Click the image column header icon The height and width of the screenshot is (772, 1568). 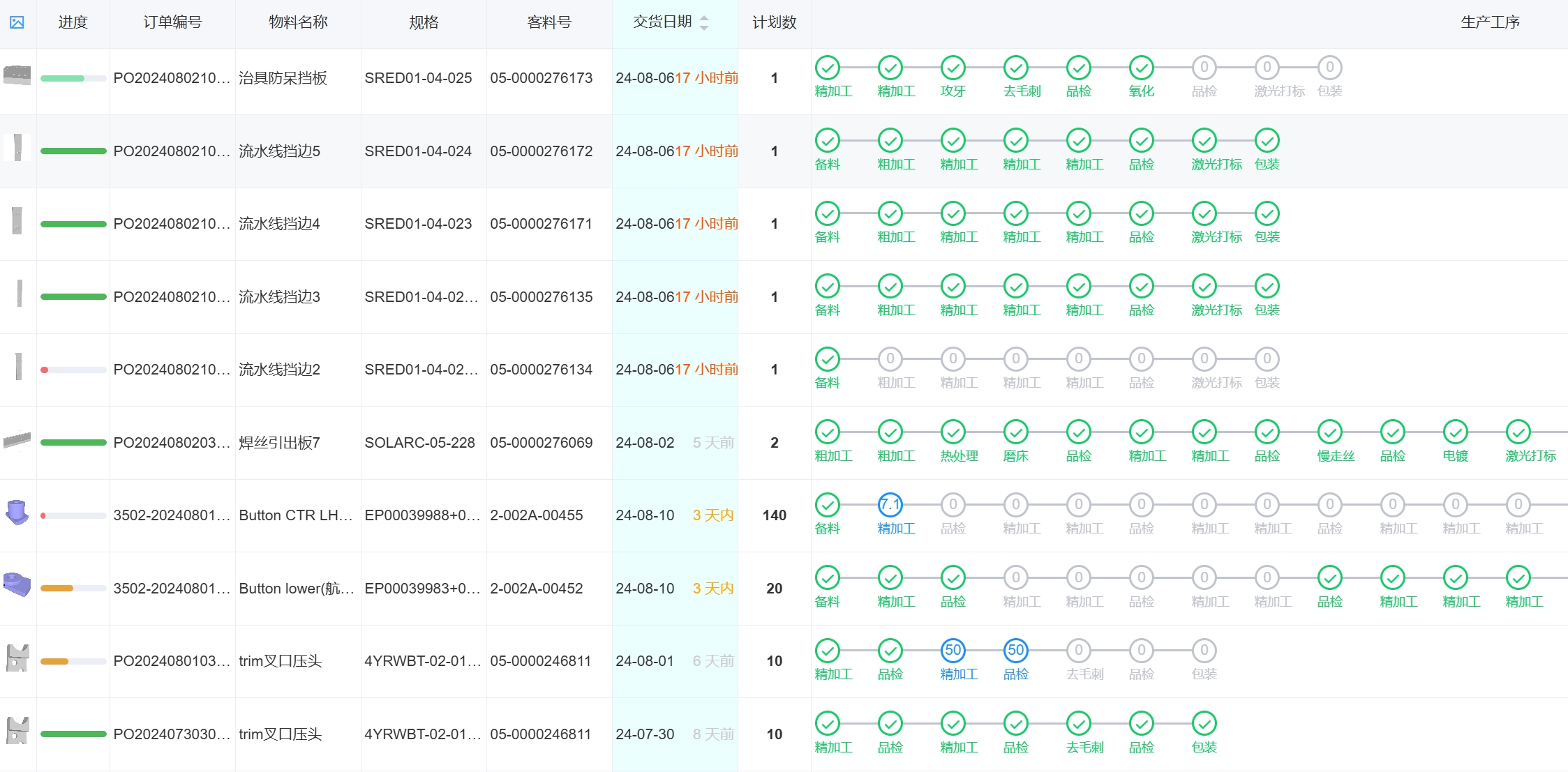17,22
